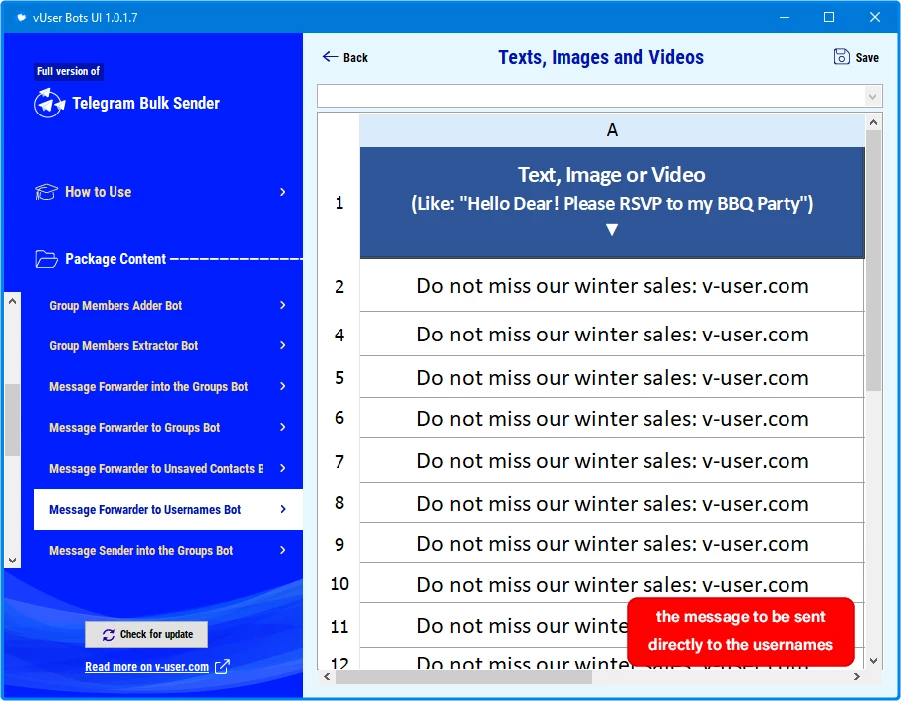The height and width of the screenshot is (701, 901).
Task: Click row header number 10
Action: click(339, 584)
